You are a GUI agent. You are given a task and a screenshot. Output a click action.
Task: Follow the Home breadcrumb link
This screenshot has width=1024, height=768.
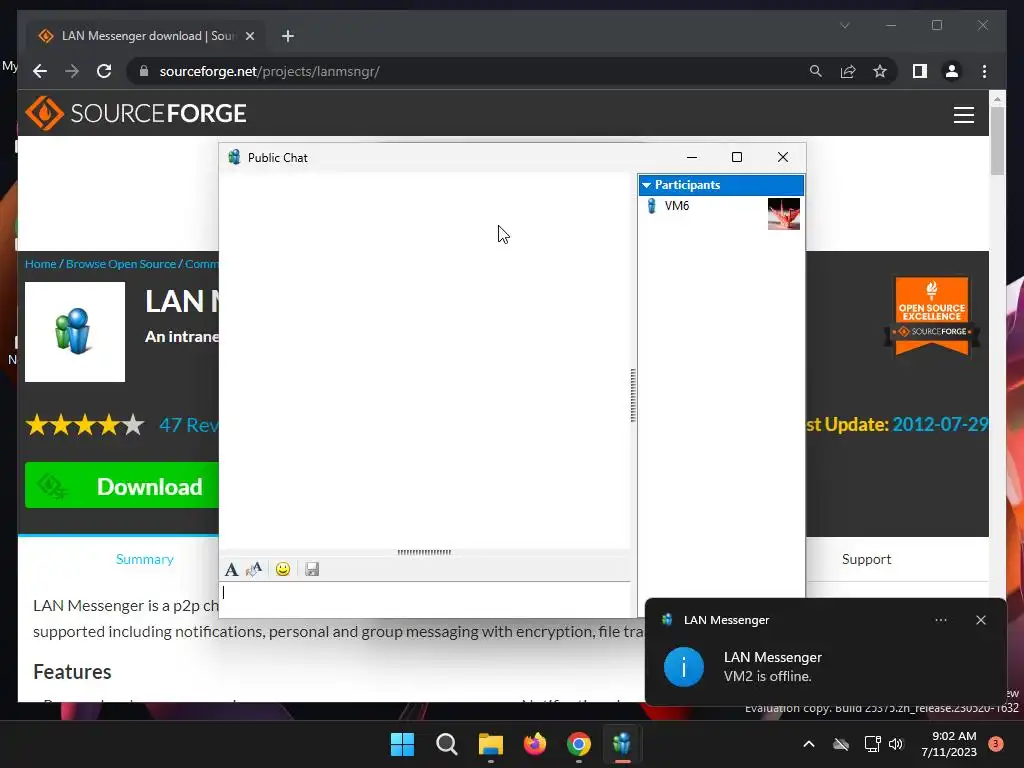tap(40, 264)
